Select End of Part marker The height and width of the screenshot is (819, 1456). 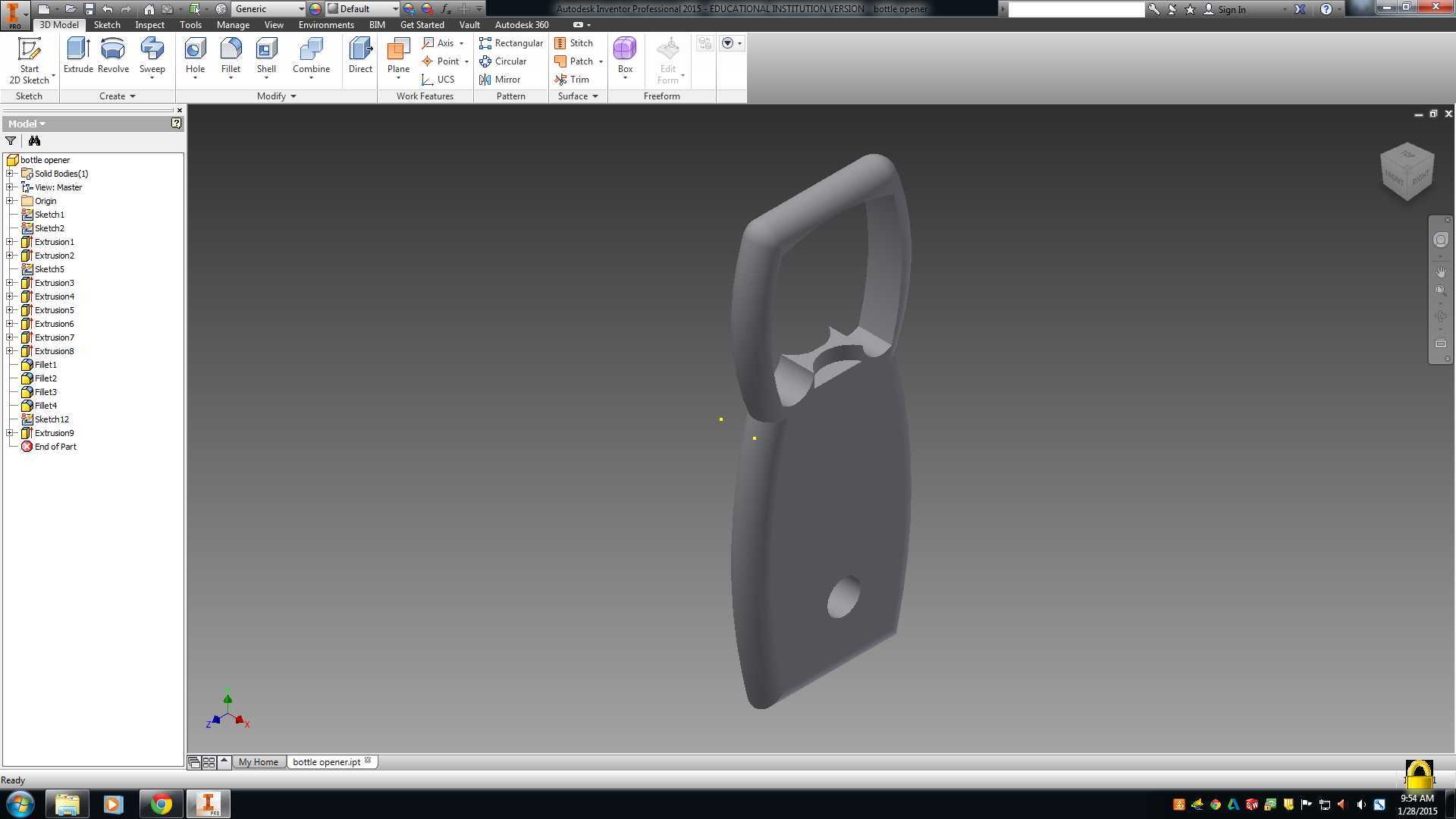[x=55, y=447]
